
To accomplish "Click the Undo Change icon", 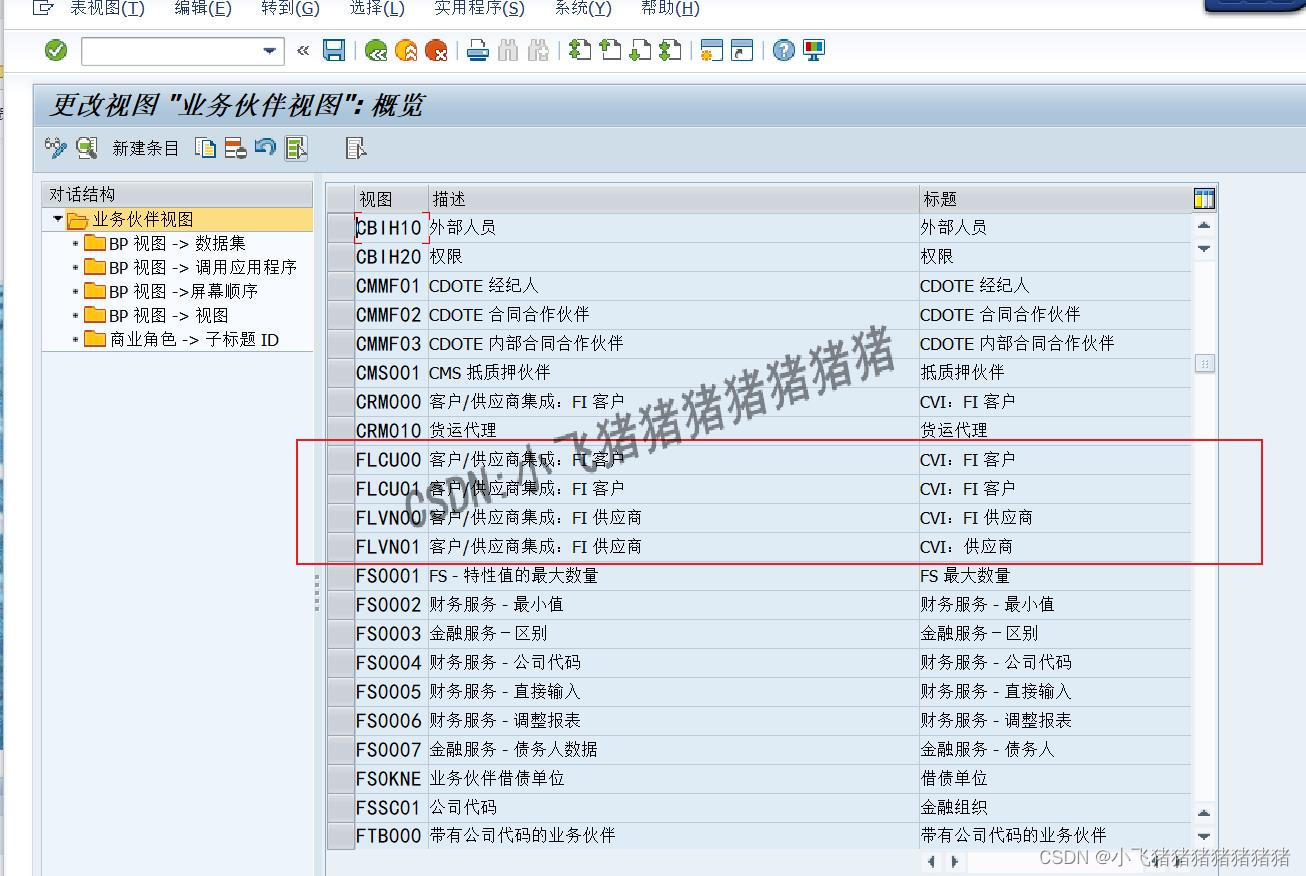I will tap(265, 148).
